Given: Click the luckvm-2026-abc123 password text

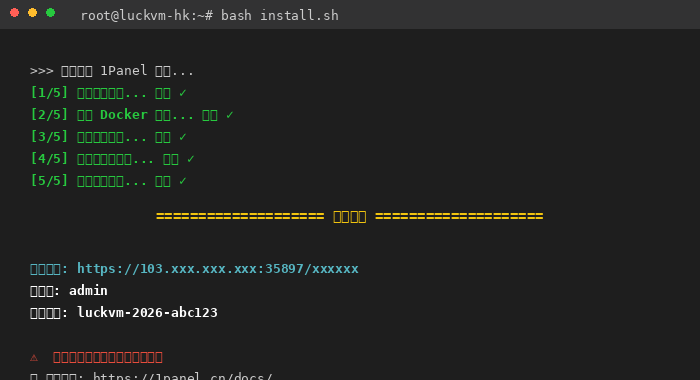Looking at the screenshot, I should click(x=147, y=313).
